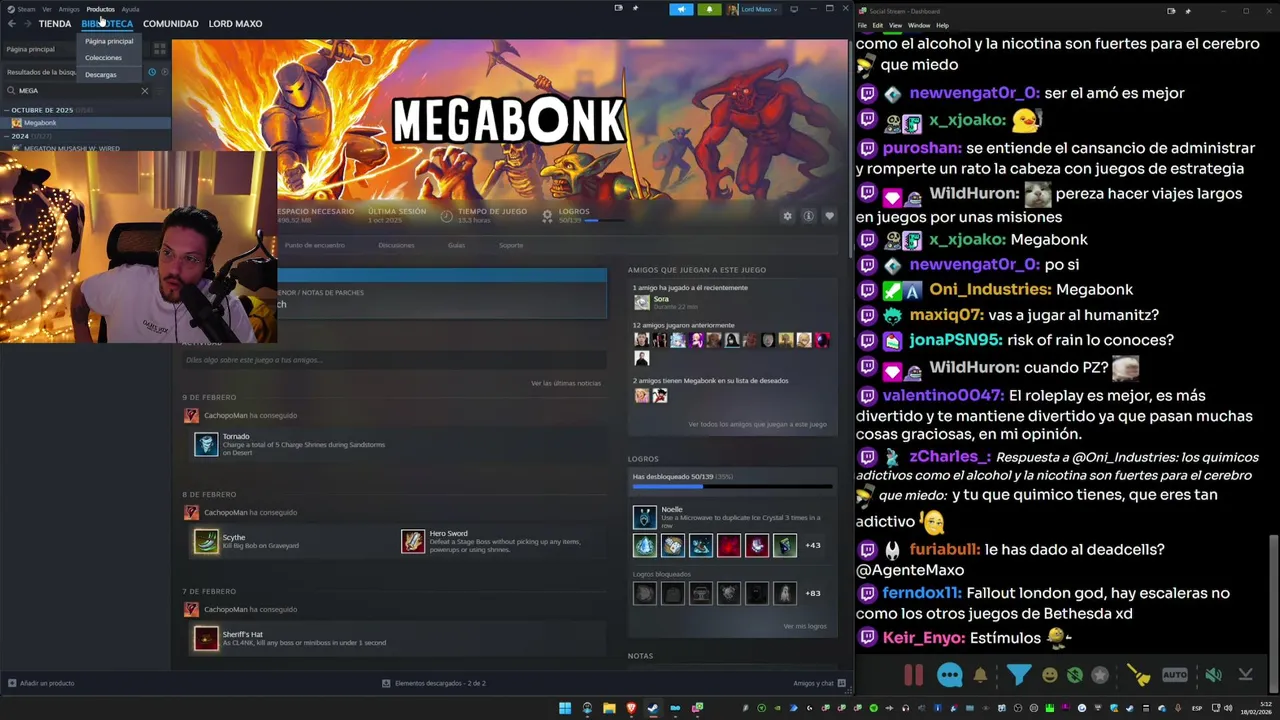Click the blue filter funnel icon

coord(1018,675)
